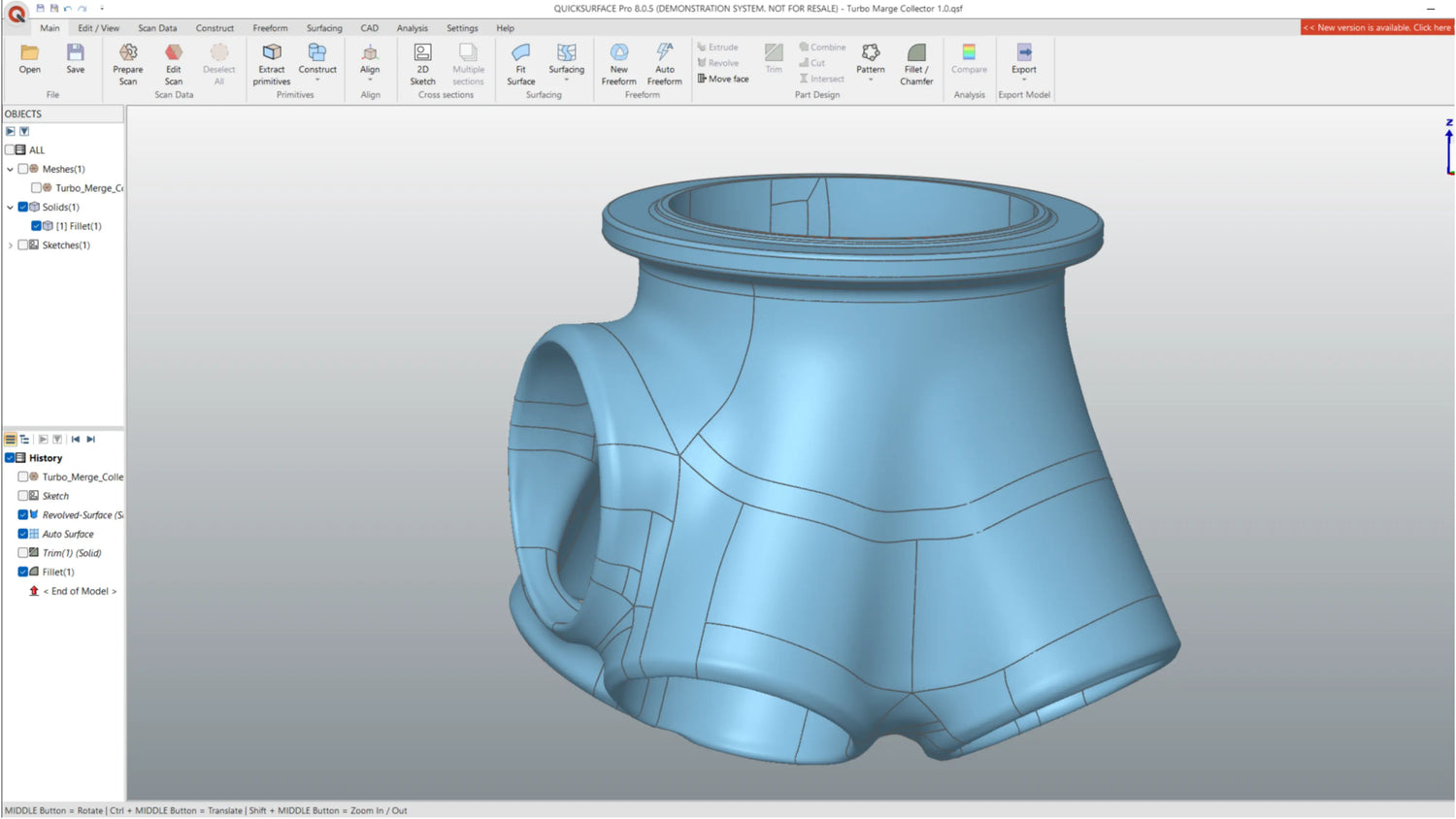Viewport: 1456px width, 819px height.
Task: Collapse the Meshes(1) tree node
Action: 11,169
